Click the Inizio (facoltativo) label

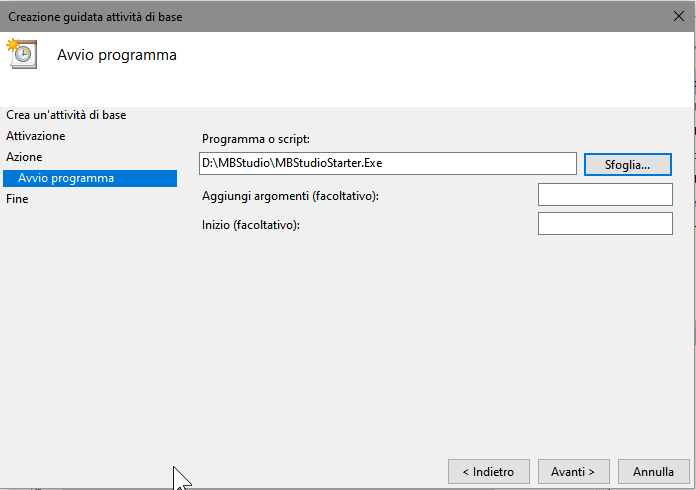click(251, 225)
